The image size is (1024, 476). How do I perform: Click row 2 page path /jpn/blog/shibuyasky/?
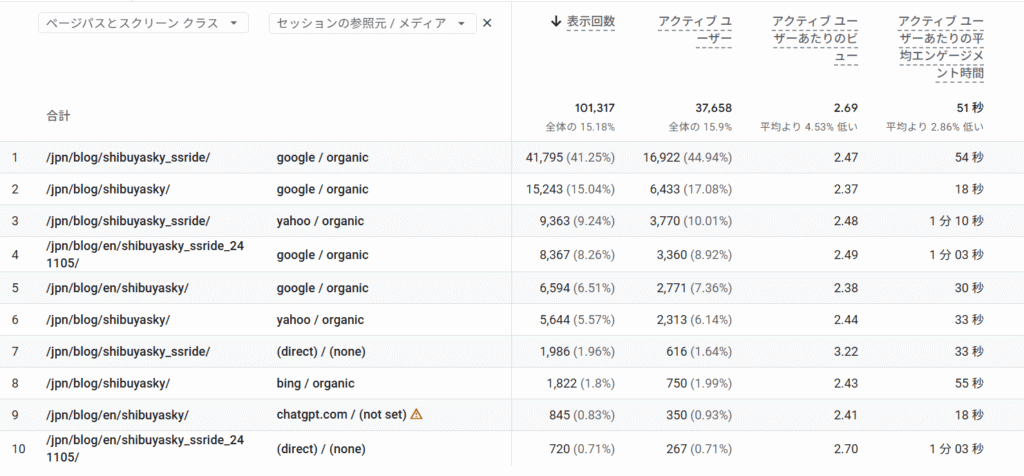coord(108,189)
